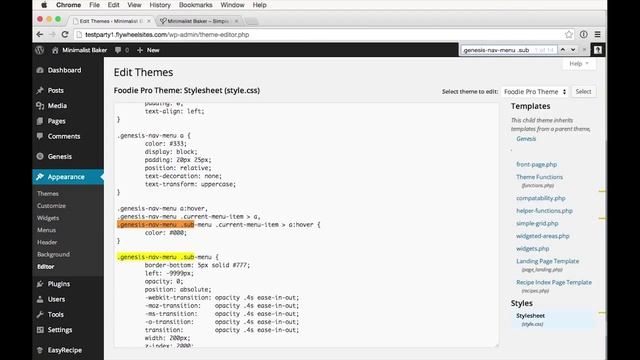This screenshot has width=640, height=360.
Task: Close the find bar
Action: click(584, 50)
